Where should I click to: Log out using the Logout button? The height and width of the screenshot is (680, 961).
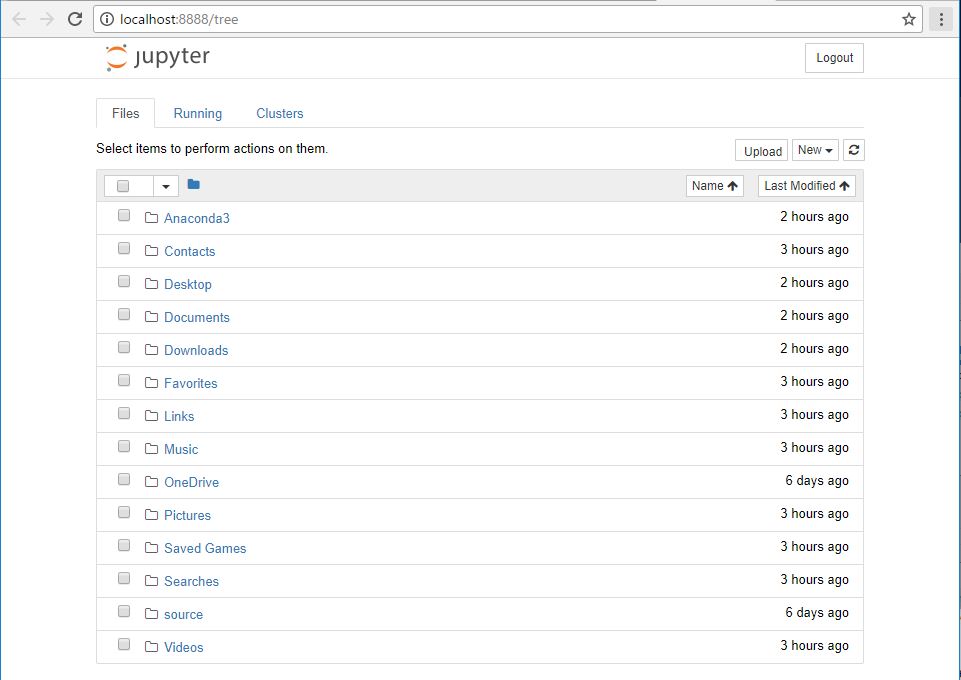[x=834, y=58]
